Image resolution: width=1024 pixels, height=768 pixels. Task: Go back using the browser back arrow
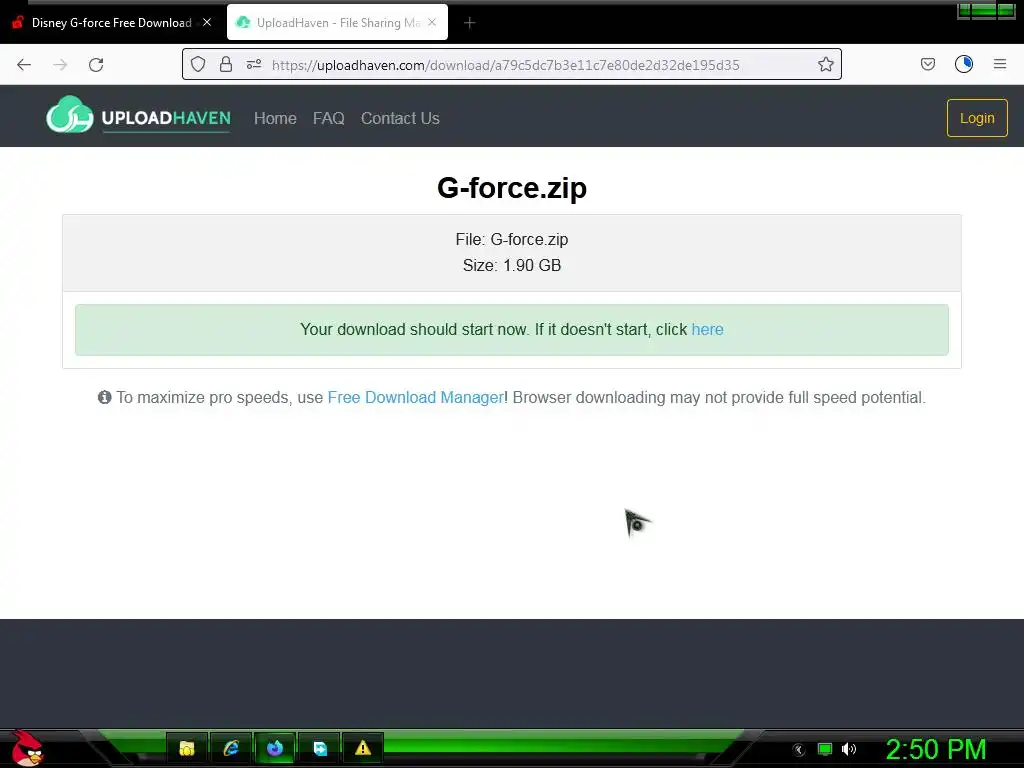pyautogui.click(x=24, y=65)
